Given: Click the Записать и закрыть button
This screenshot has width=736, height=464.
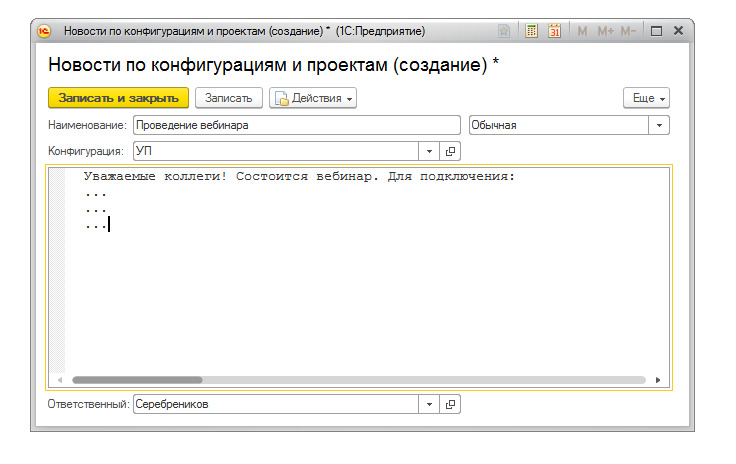Looking at the screenshot, I should [x=118, y=98].
